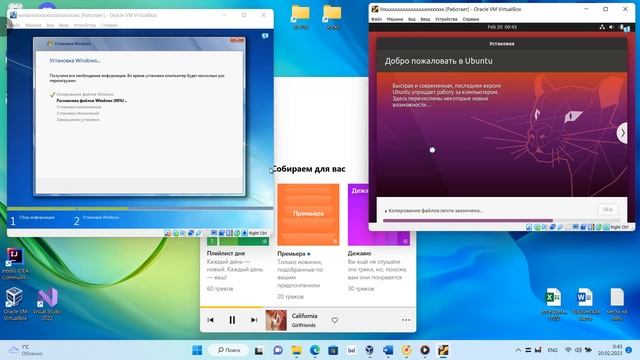Screen dimensions: 640x360
Task: Skip to the next track in music player
Action: [x=254, y=320]
